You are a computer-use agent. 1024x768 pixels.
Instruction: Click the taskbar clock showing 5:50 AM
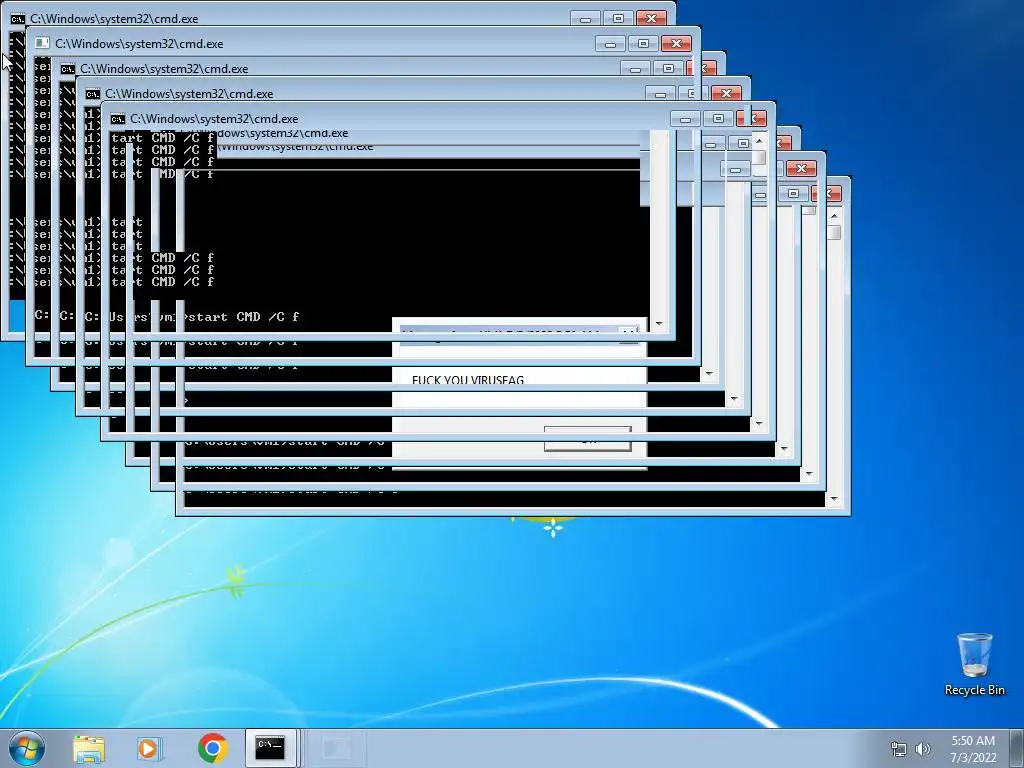point(973,749)
